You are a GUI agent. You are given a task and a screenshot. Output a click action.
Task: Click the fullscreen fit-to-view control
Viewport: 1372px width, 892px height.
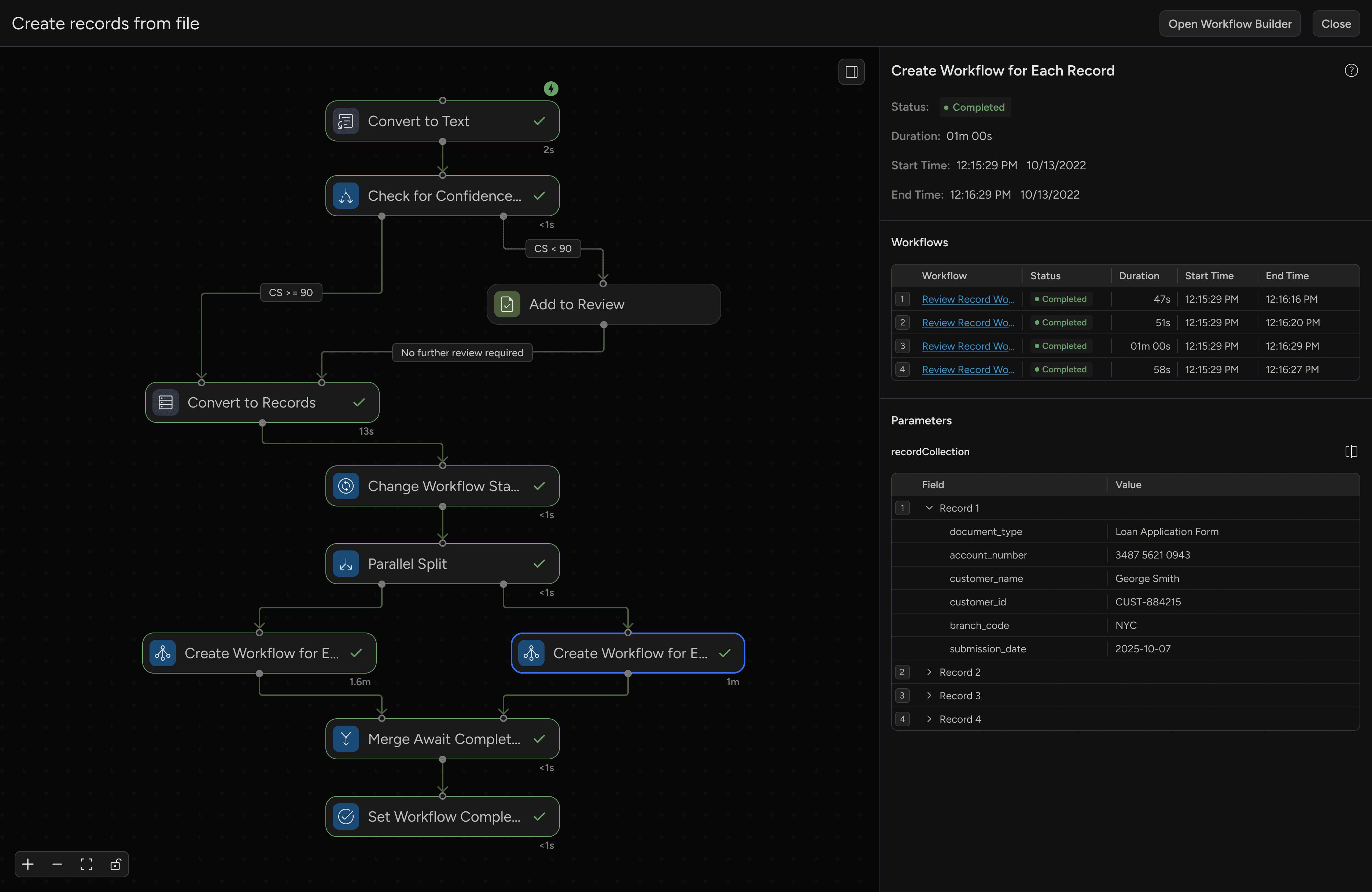[86, 864]
